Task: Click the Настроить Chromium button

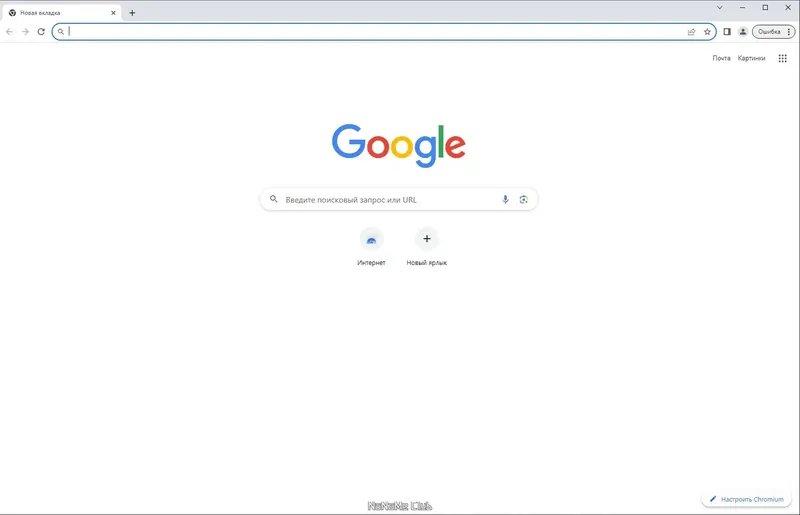Action: pyautogui.click(x=746, y=499)
